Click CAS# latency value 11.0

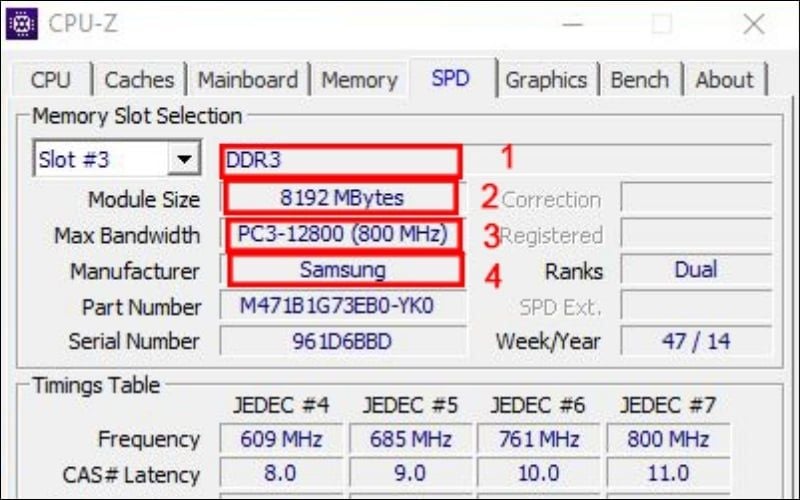click(x=668, y=473)
